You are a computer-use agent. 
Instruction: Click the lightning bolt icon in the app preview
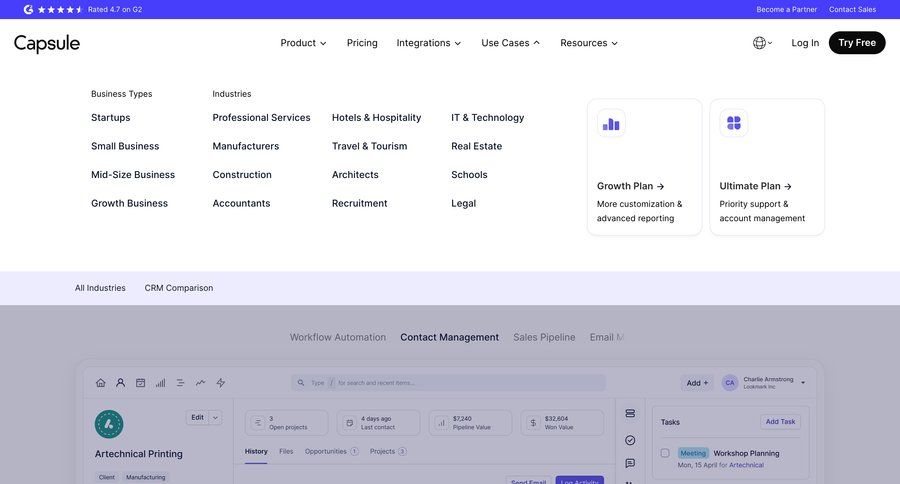[x=221, y=382]
